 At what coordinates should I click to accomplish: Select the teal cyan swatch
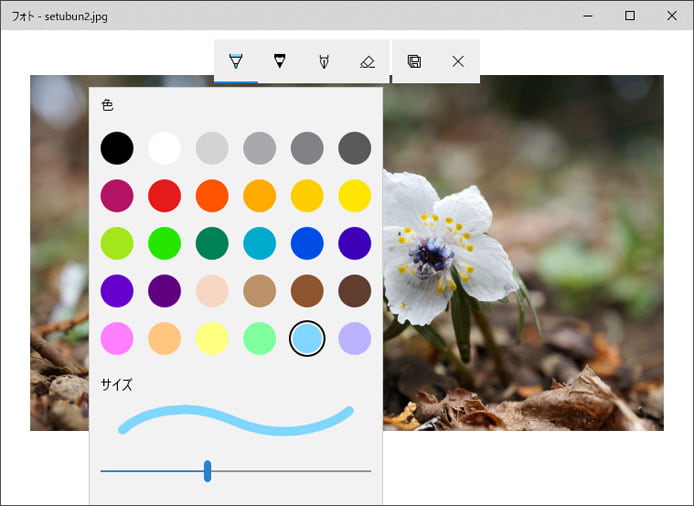click(259, 243)
